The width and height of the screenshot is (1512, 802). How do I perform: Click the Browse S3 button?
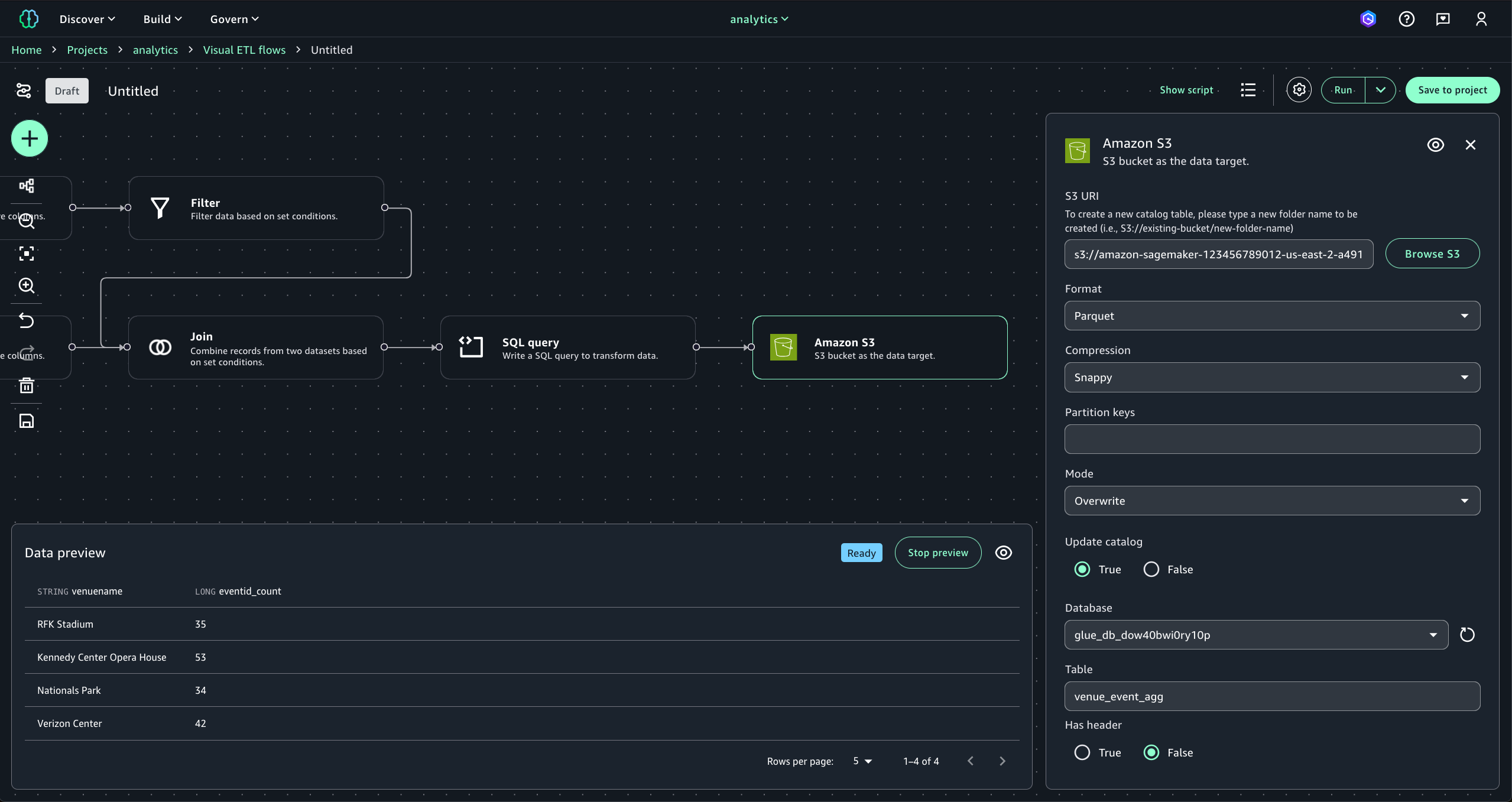(1432, 254)
